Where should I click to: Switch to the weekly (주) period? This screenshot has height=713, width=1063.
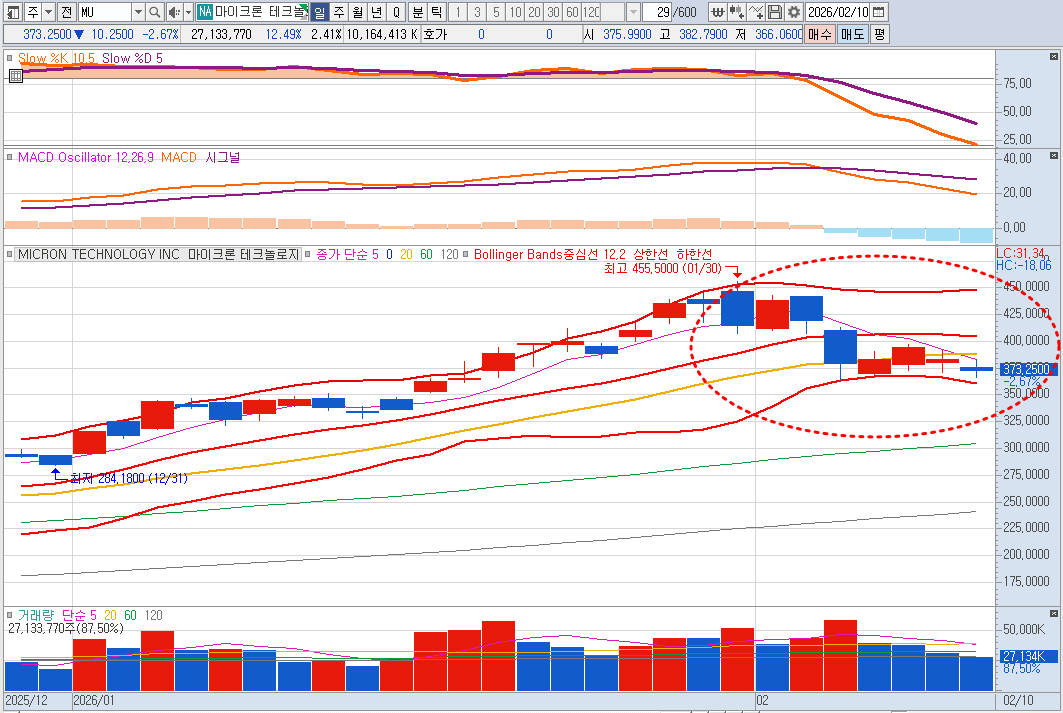(338, 12)
